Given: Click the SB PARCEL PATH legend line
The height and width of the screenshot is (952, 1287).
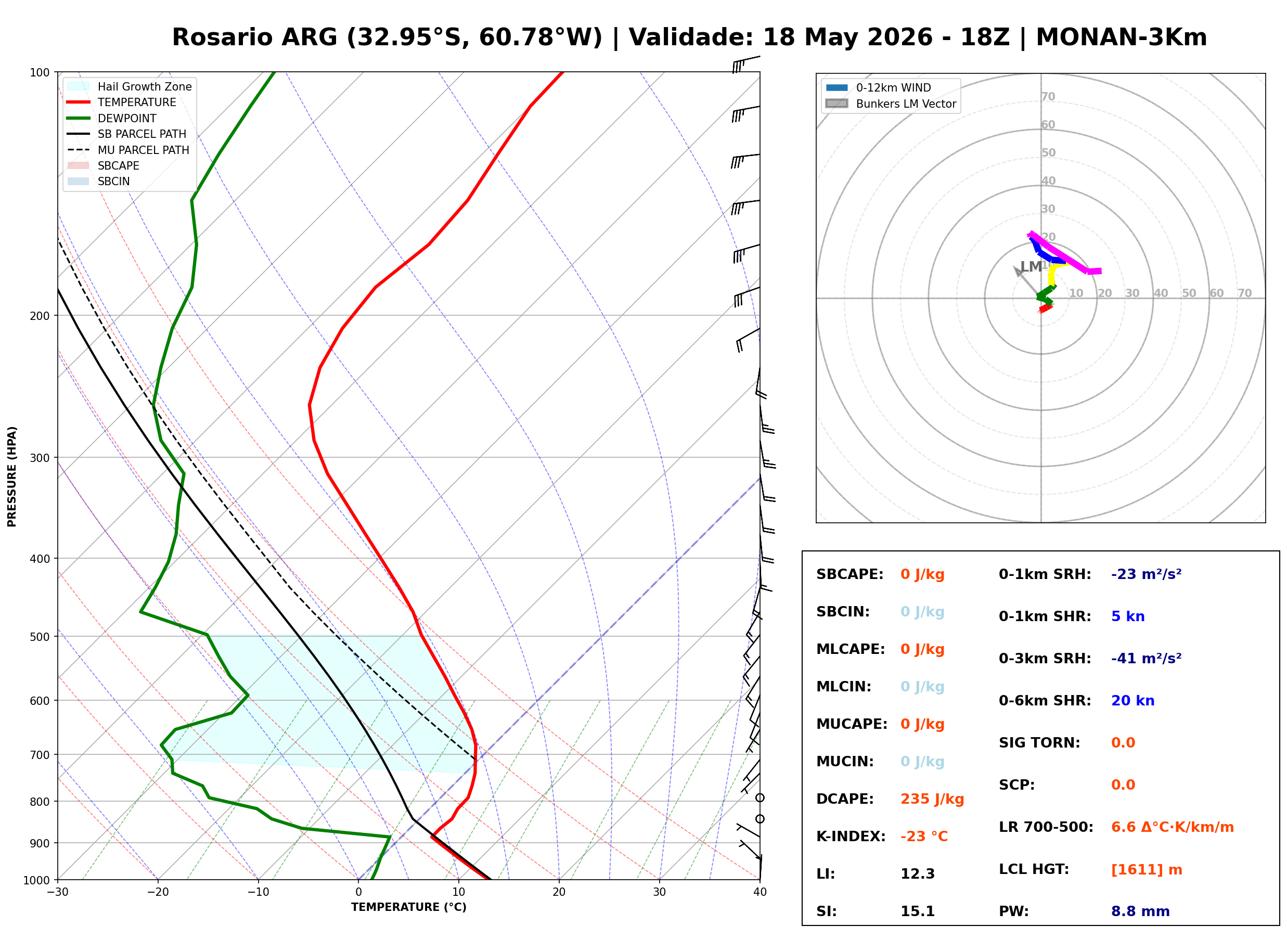Looking at the screenshot, I should [79, 134].
